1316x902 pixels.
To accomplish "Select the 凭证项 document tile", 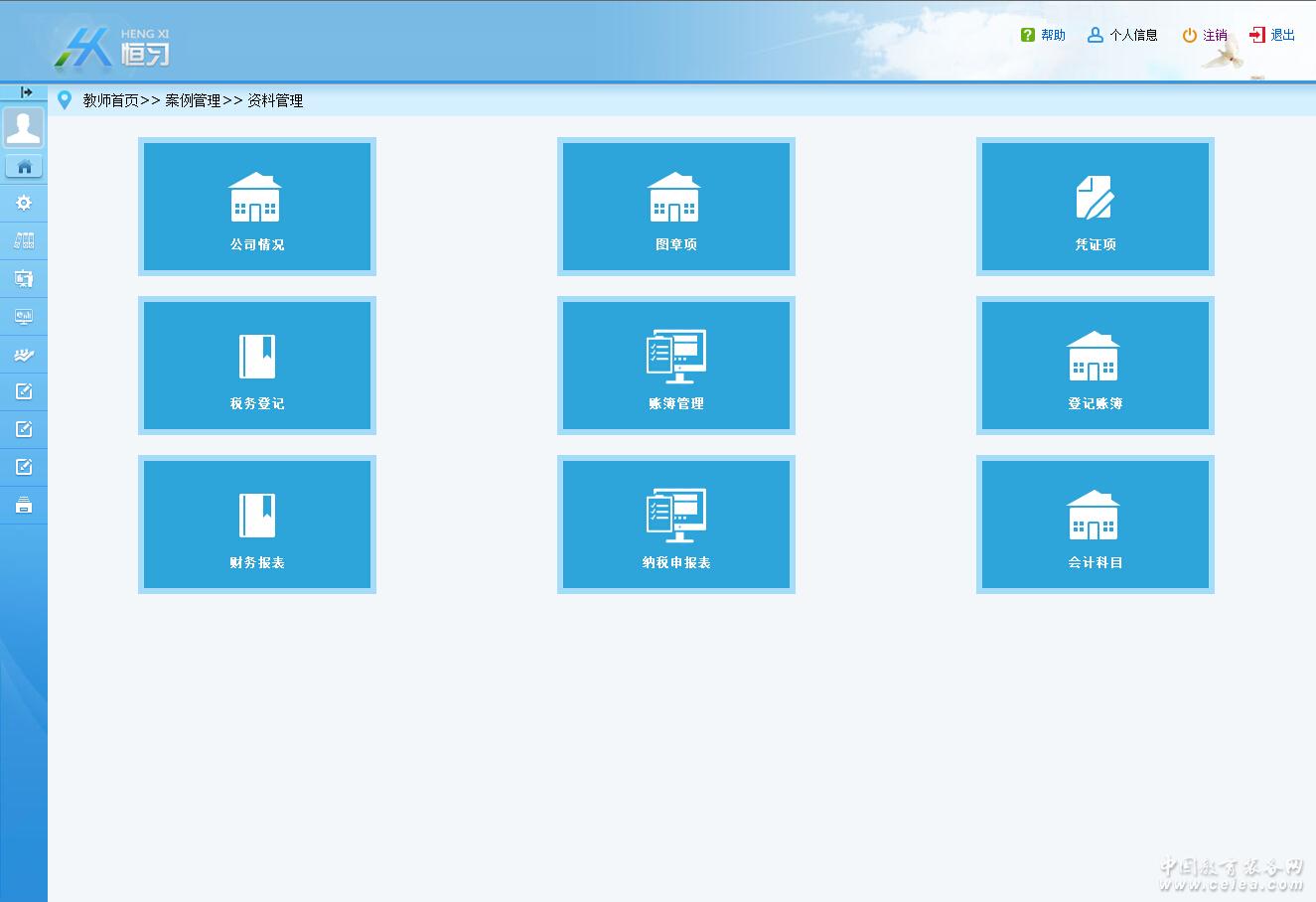I will click(1095, 207).
